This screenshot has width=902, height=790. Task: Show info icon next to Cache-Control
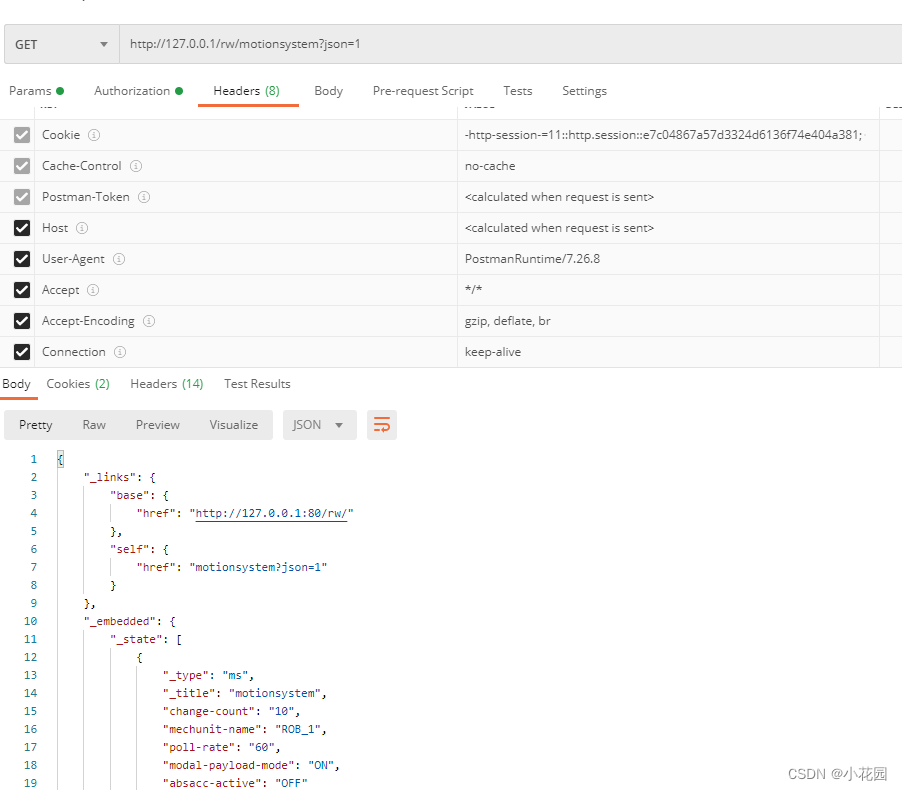[x=136, y=166]
